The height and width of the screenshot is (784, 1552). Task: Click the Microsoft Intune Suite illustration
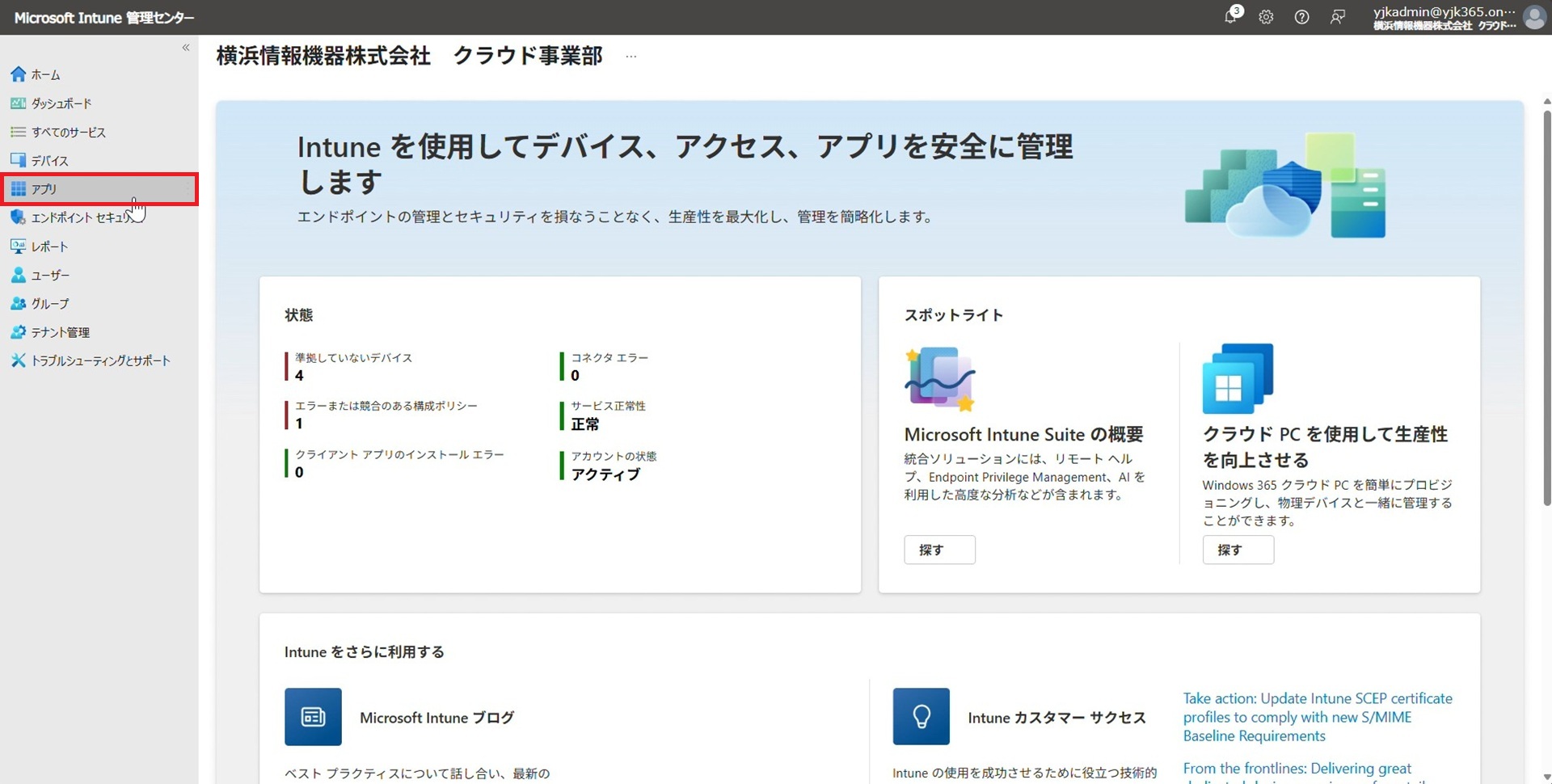940,378
